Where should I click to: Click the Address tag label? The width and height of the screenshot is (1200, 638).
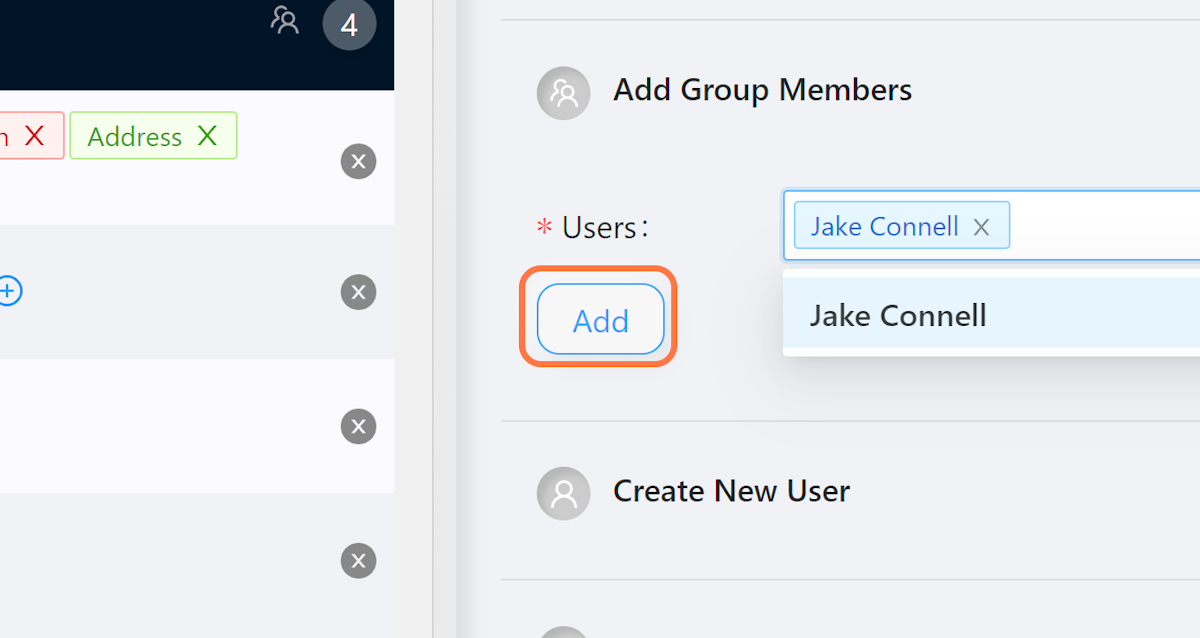(x=135, y=137)
